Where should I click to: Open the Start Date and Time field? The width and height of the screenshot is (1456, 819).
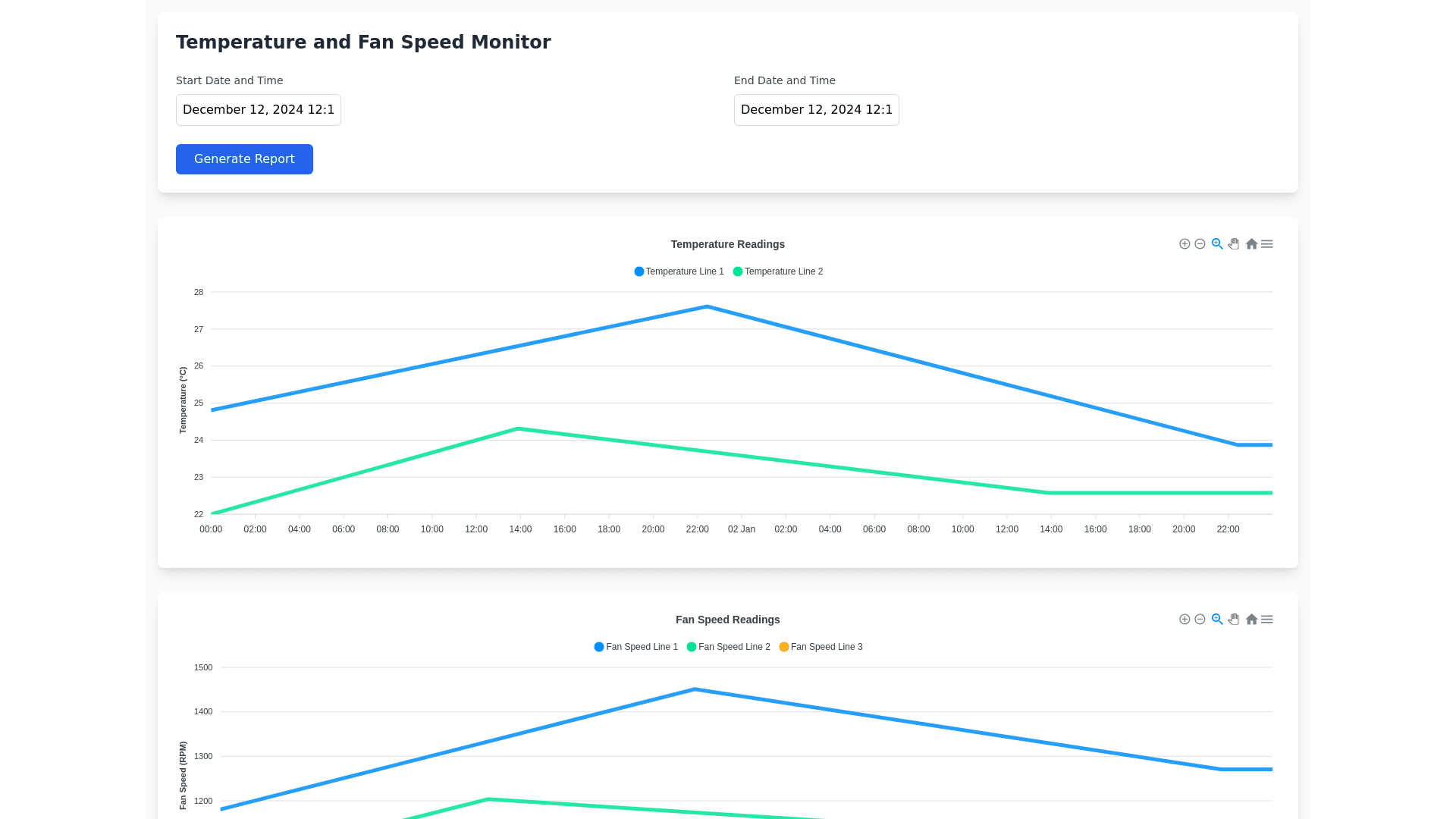[259, 110]
